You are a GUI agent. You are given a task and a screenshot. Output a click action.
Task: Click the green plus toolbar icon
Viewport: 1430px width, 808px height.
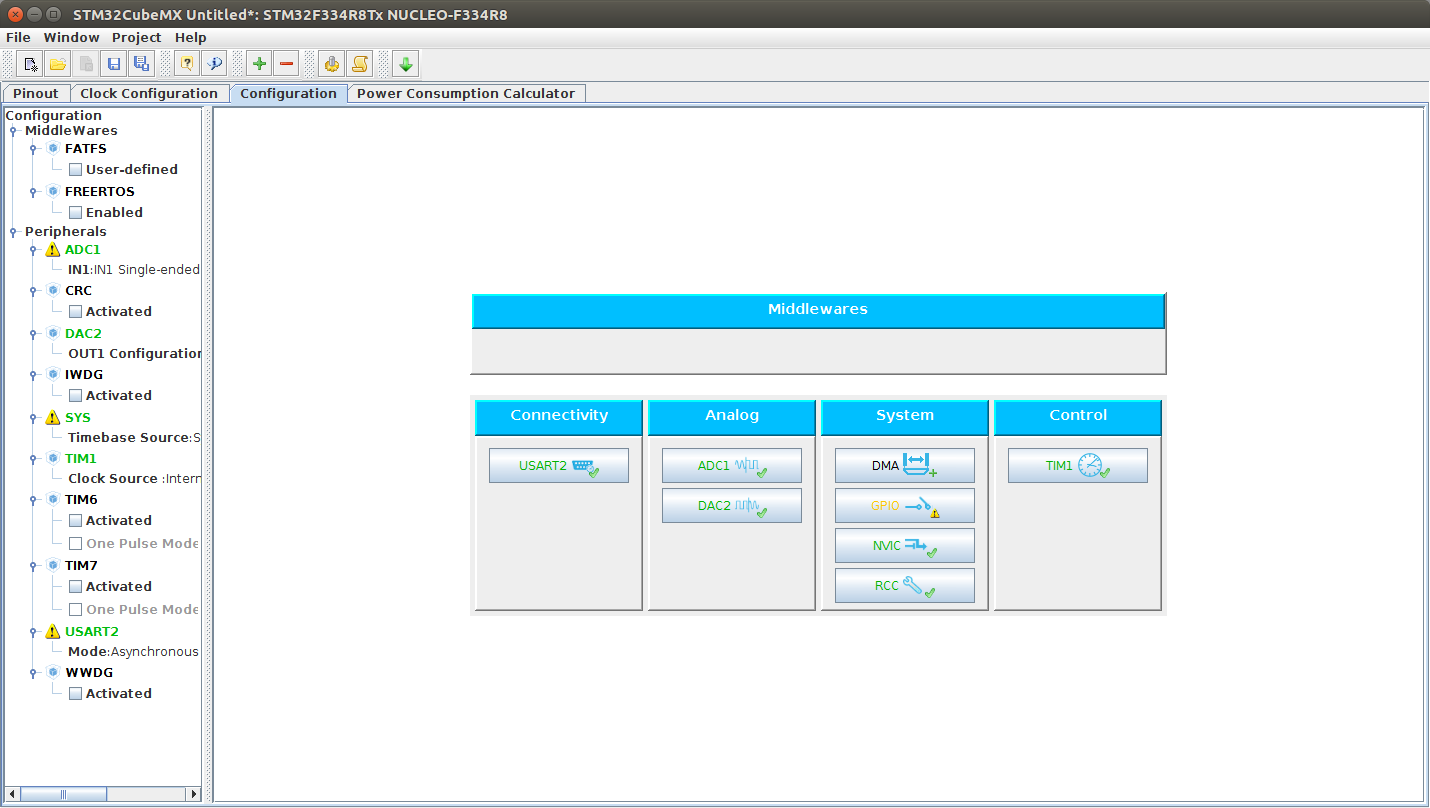coord(259,64)
